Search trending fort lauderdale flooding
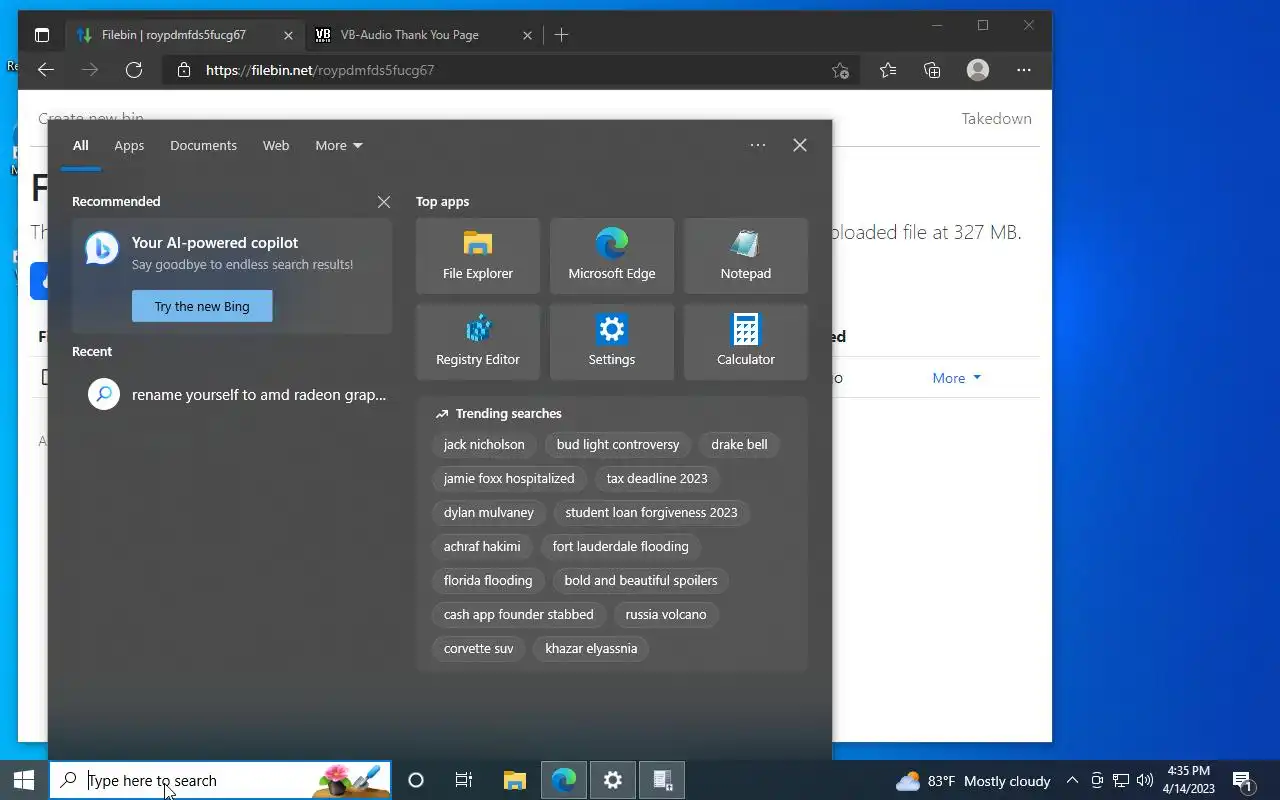 point(621,546)
